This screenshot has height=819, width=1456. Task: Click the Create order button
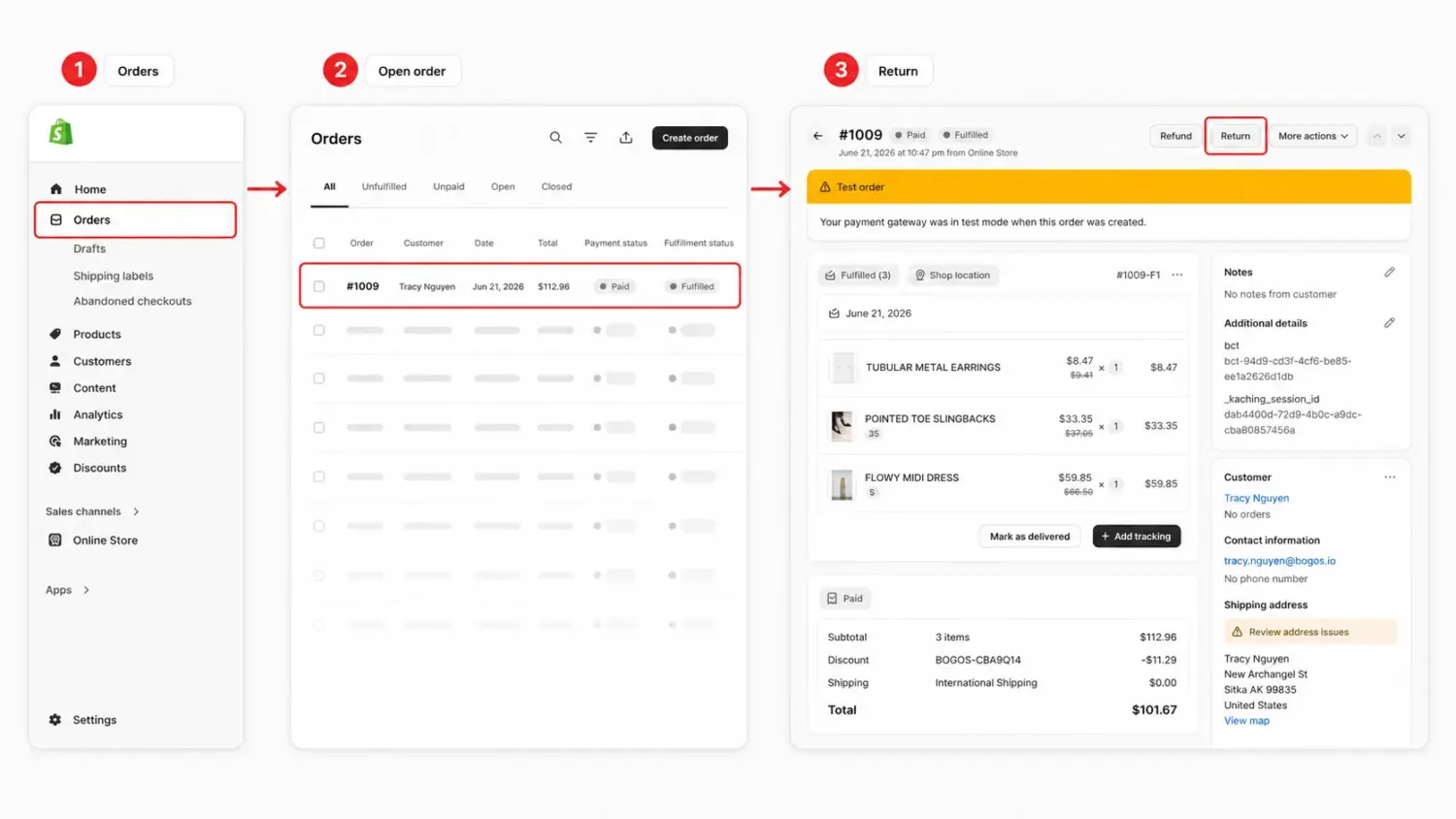click(690, 138)
